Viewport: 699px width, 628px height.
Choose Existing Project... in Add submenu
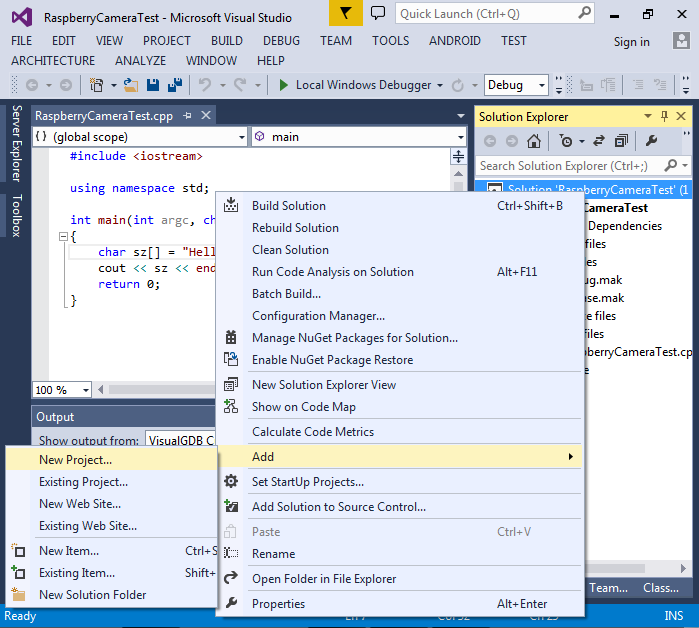tap(111, 482)
